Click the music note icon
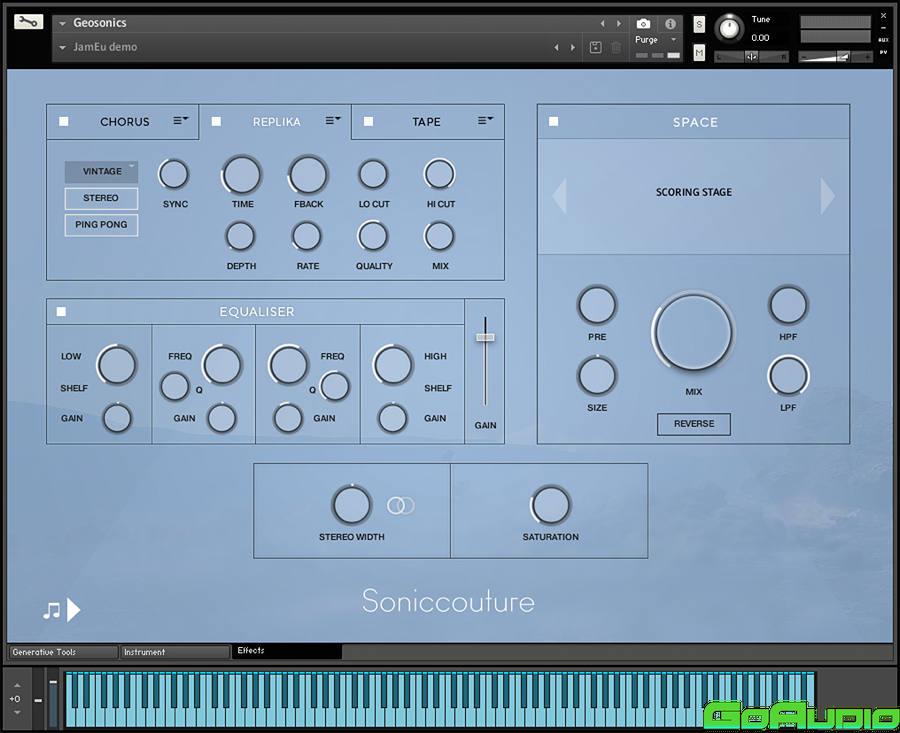Screen dimensions: 900x733 pos(52,610)
